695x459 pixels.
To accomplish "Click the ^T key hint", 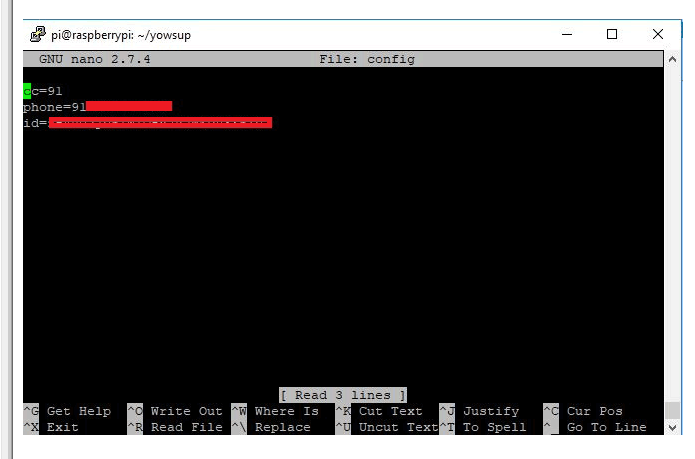I will [447, 427].
